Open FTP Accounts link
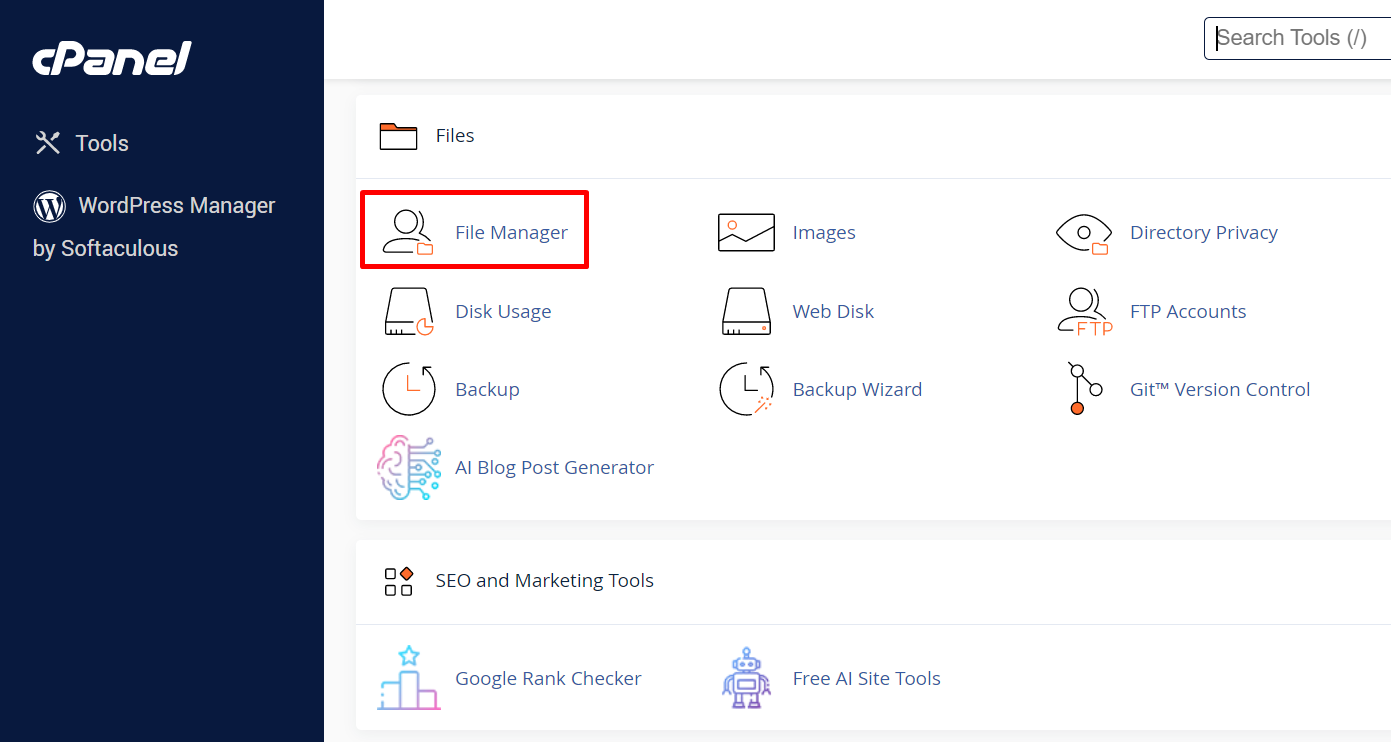 click(x=1188, y=311)
